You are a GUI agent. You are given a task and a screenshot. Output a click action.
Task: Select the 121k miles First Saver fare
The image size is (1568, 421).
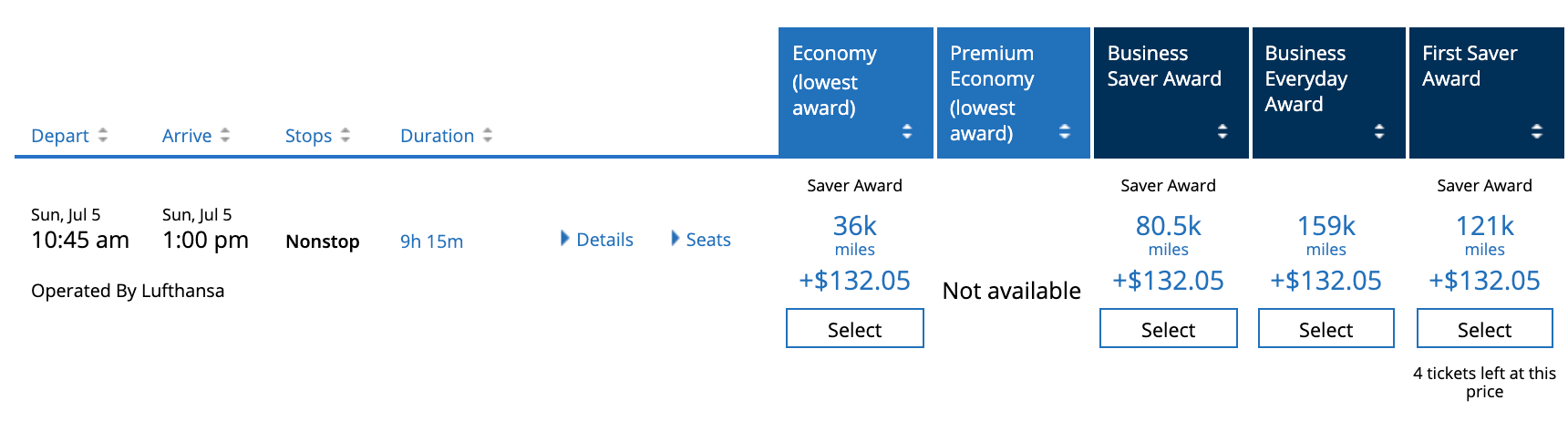1484,329
